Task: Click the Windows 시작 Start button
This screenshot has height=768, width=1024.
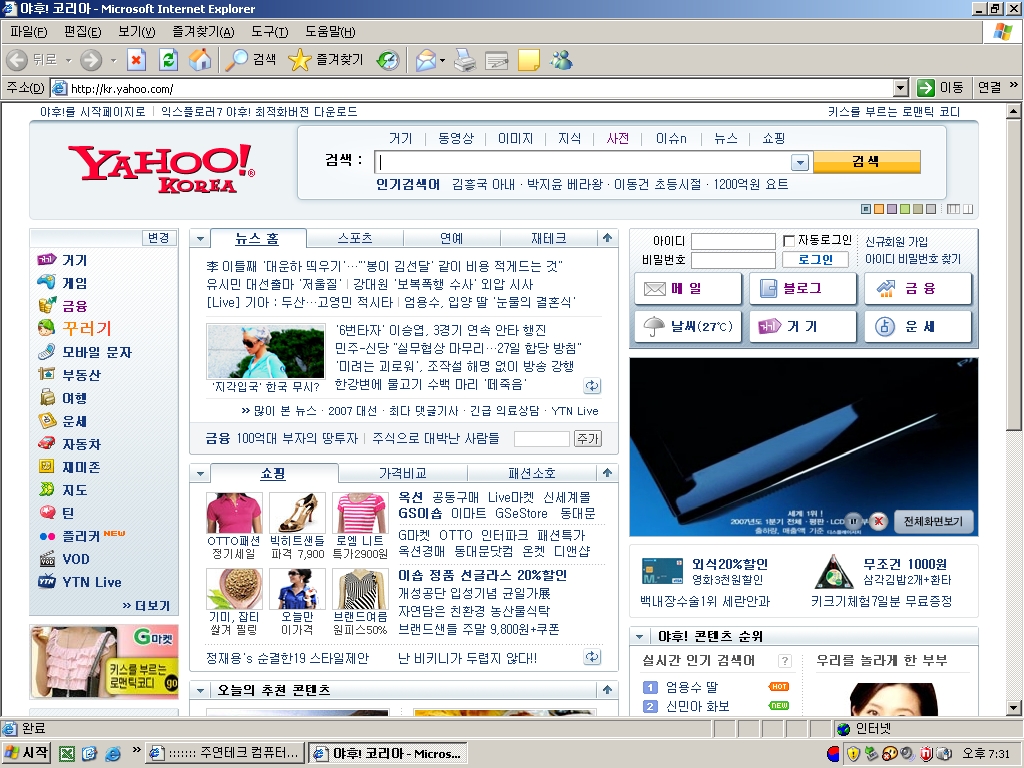Action: 26,753
